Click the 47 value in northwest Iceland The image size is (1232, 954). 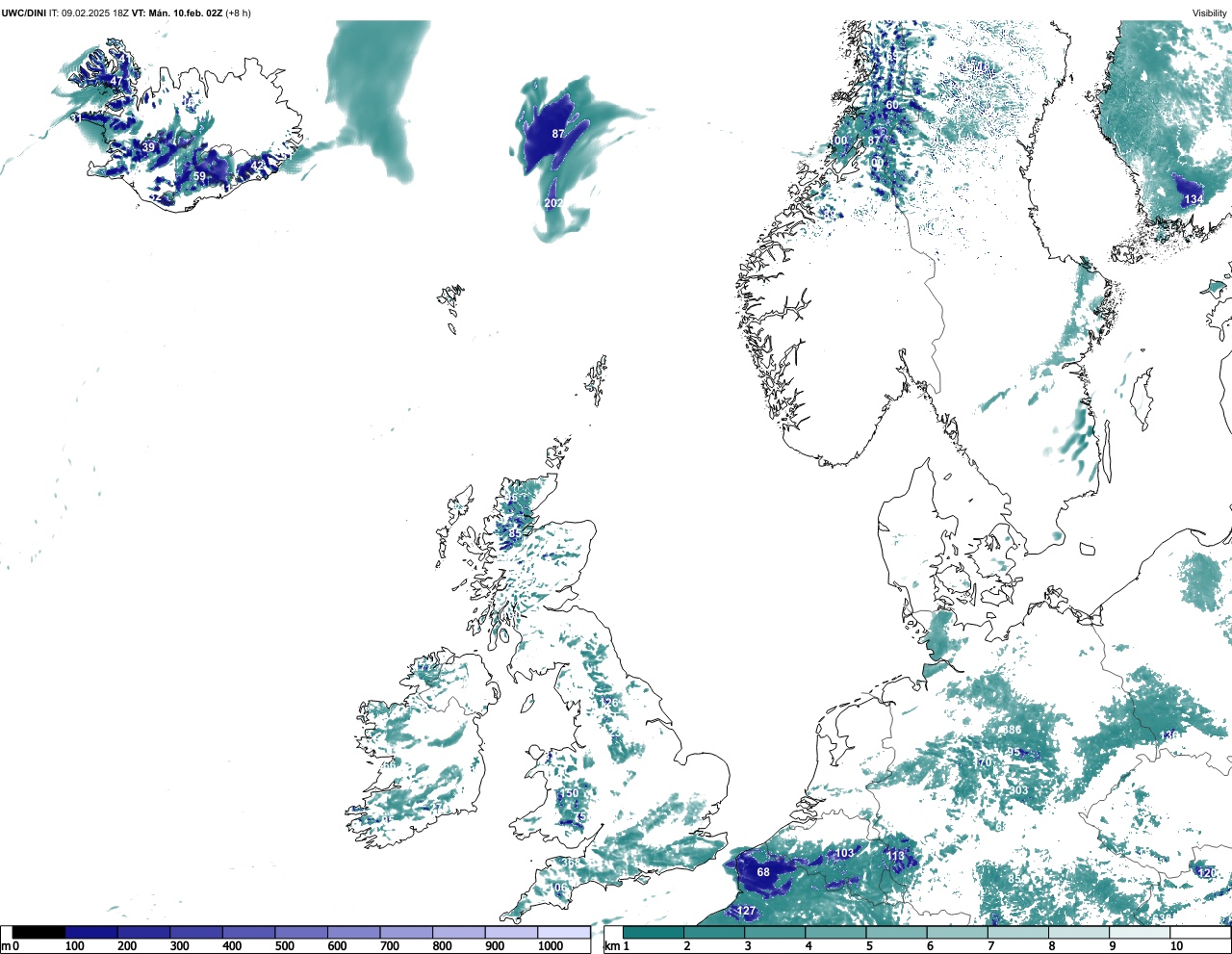point(116,82)
